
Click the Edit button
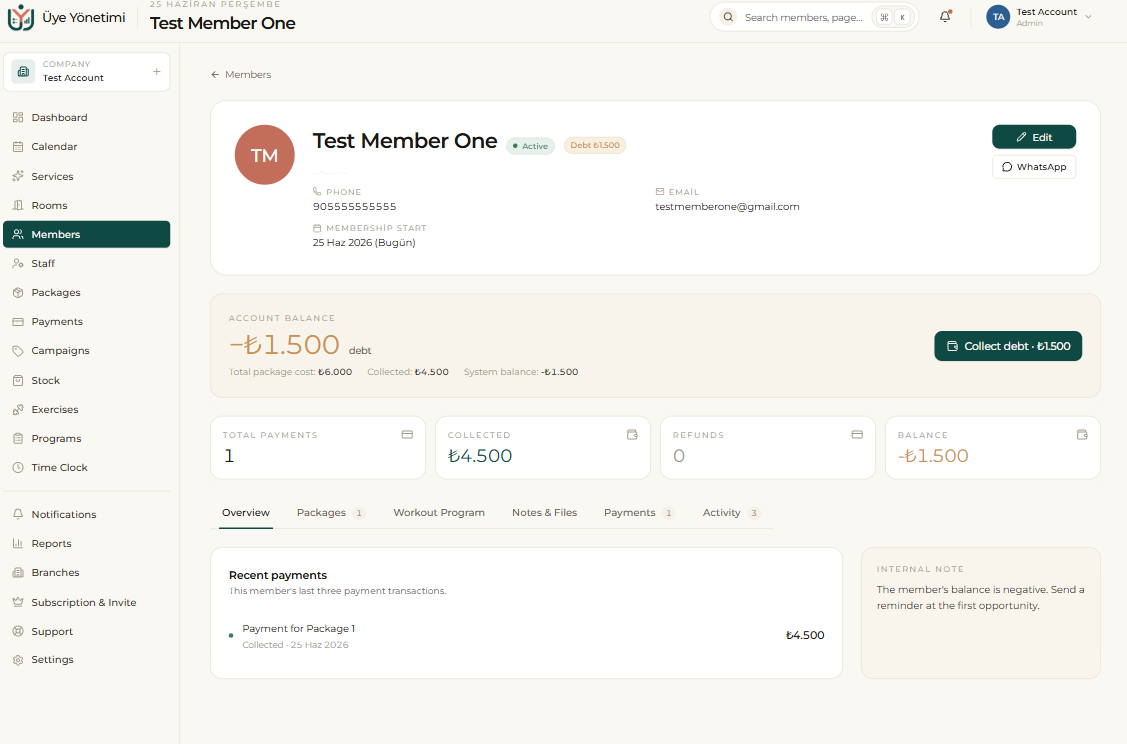click(x=1034, y=137)
